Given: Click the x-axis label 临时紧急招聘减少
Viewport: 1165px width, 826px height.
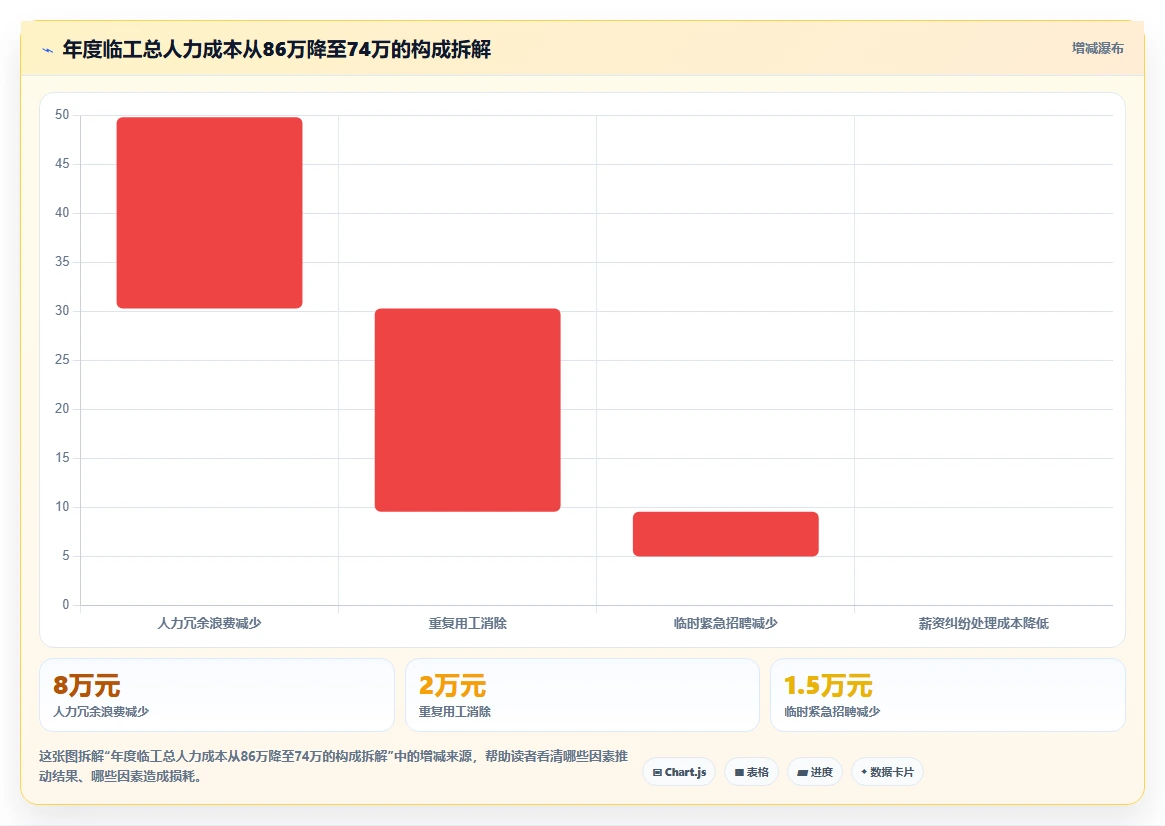Looking at the screenshot, I should [725, 623].
